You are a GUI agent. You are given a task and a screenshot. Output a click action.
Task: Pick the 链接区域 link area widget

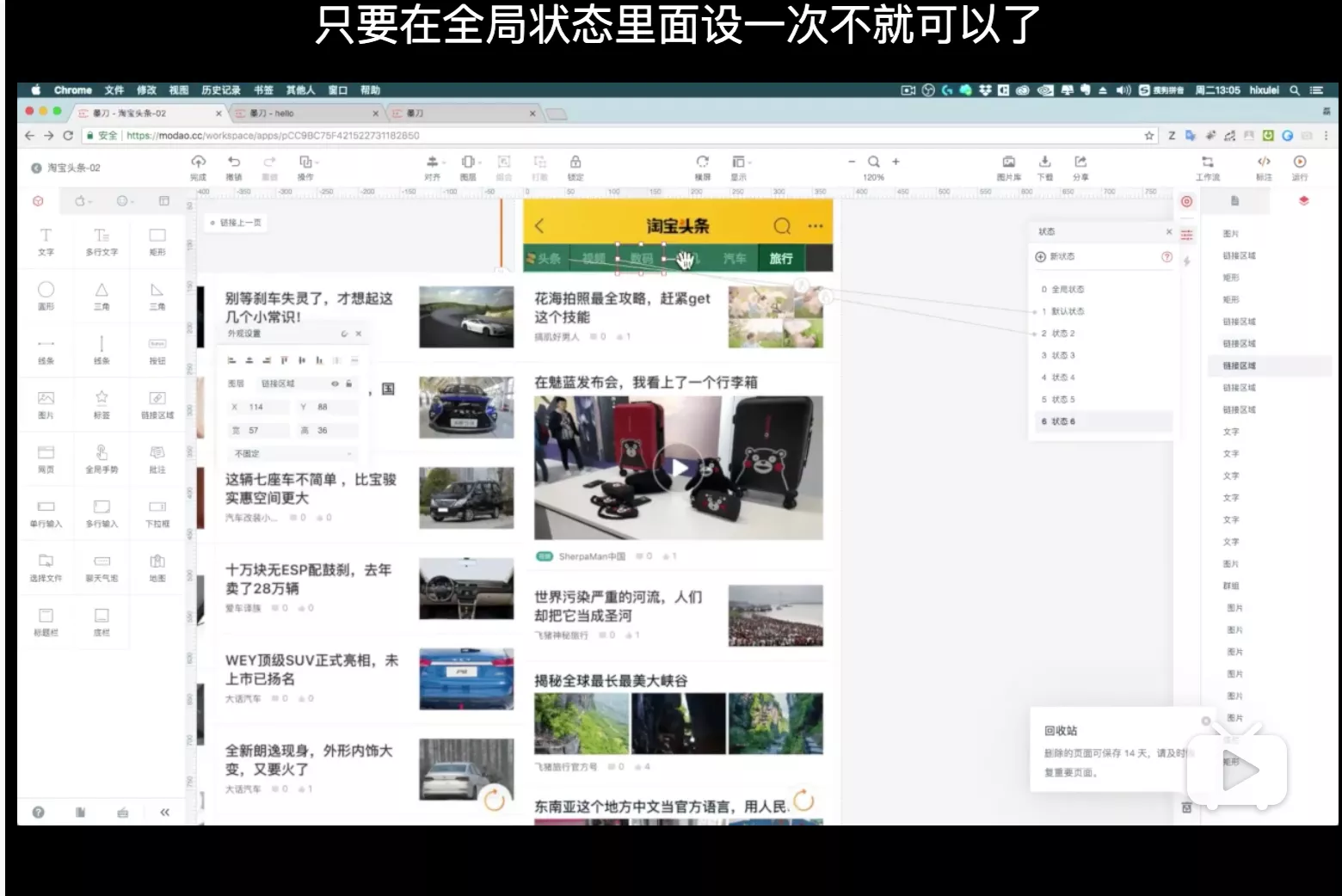pyautogui.click(x=157, y=404)
